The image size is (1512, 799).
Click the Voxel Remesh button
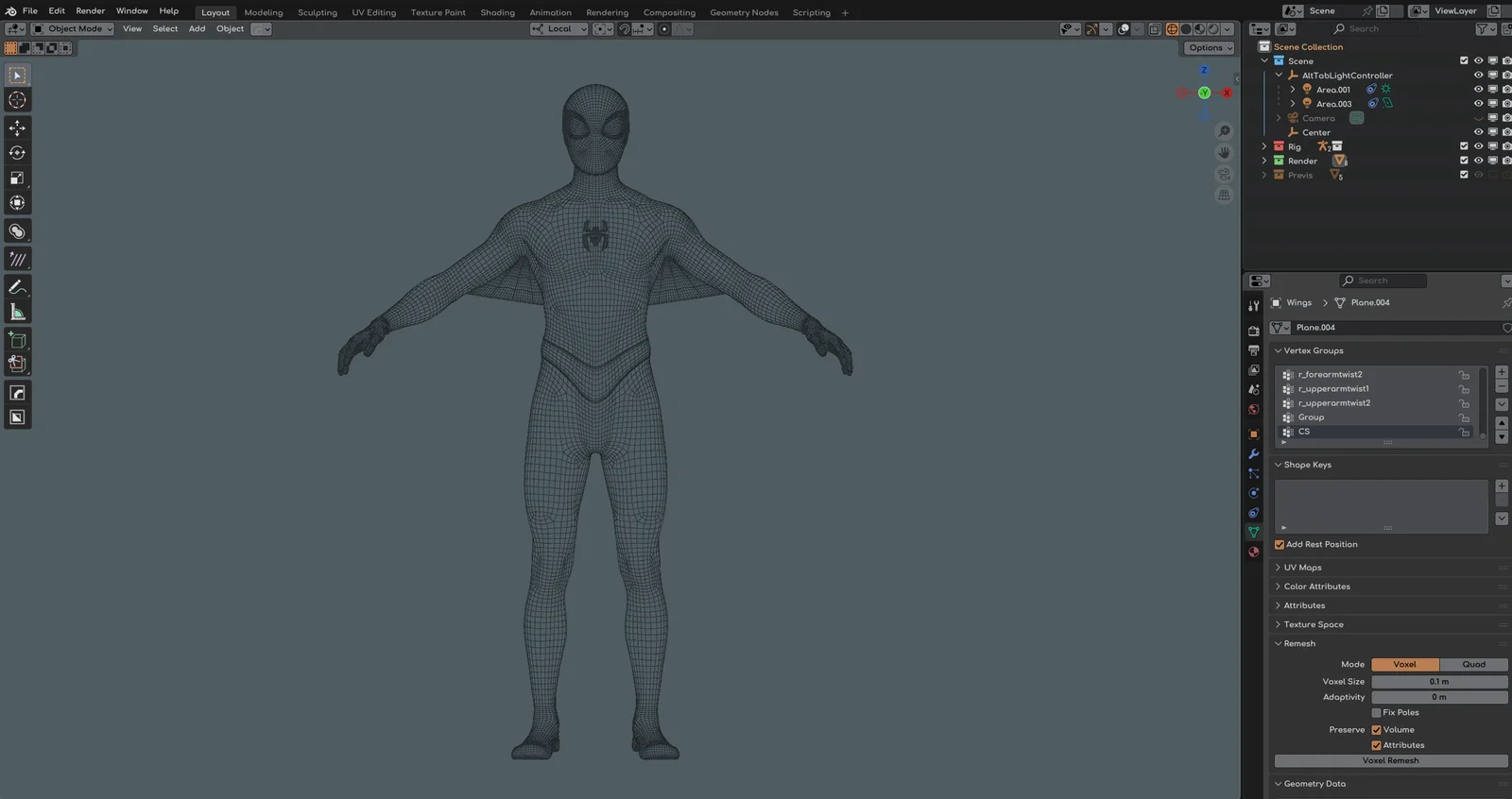click(1390, 761)
